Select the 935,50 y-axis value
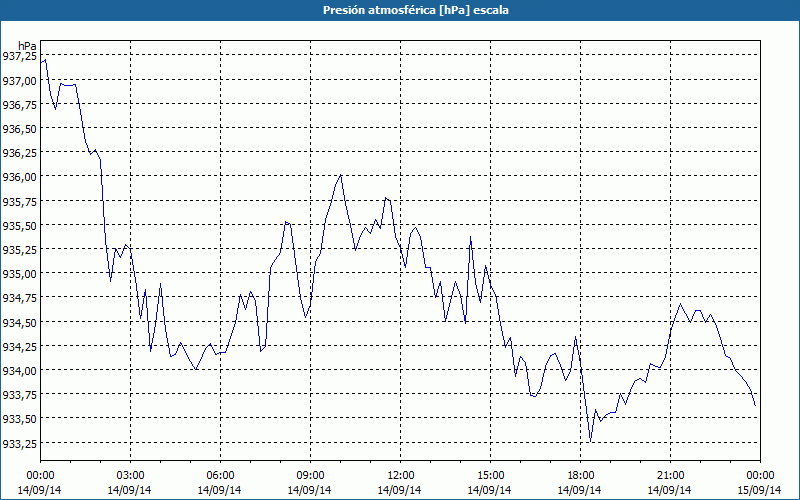Viewport: 800px width, 500px height. click(19, 226)
